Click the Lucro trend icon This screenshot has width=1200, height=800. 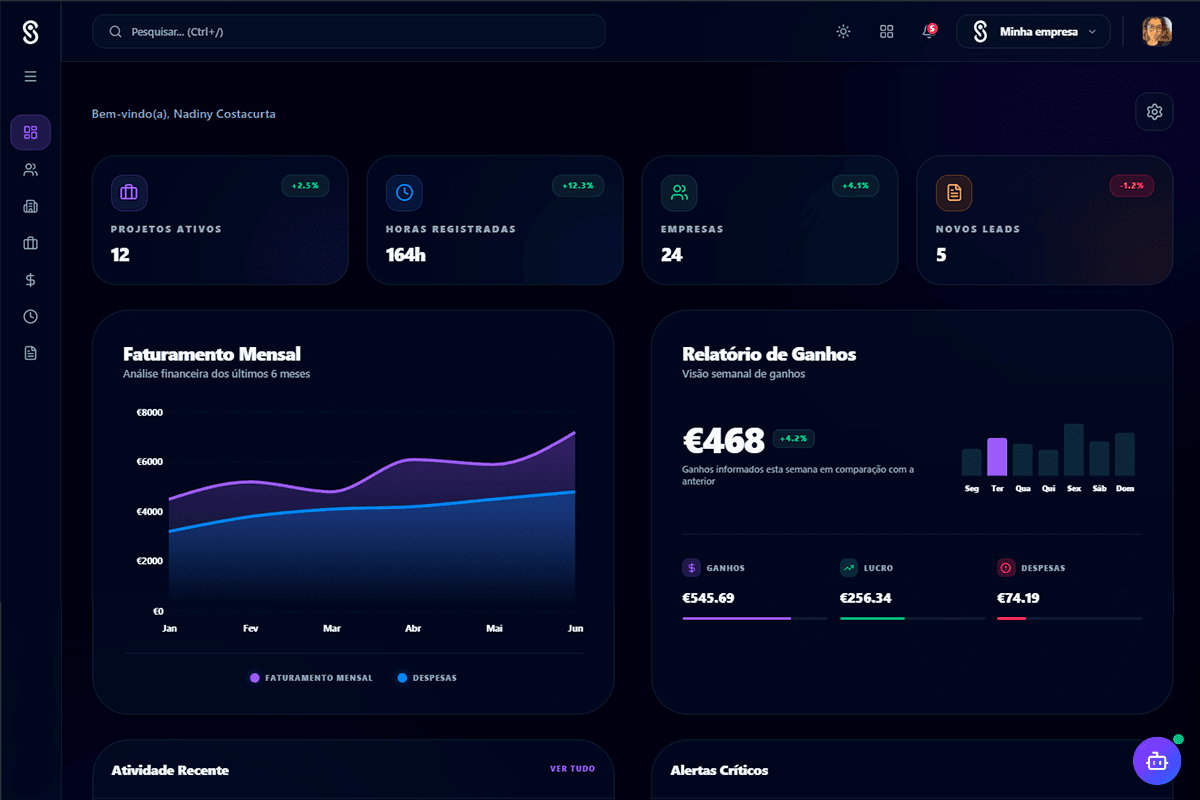tap(849, 568)
